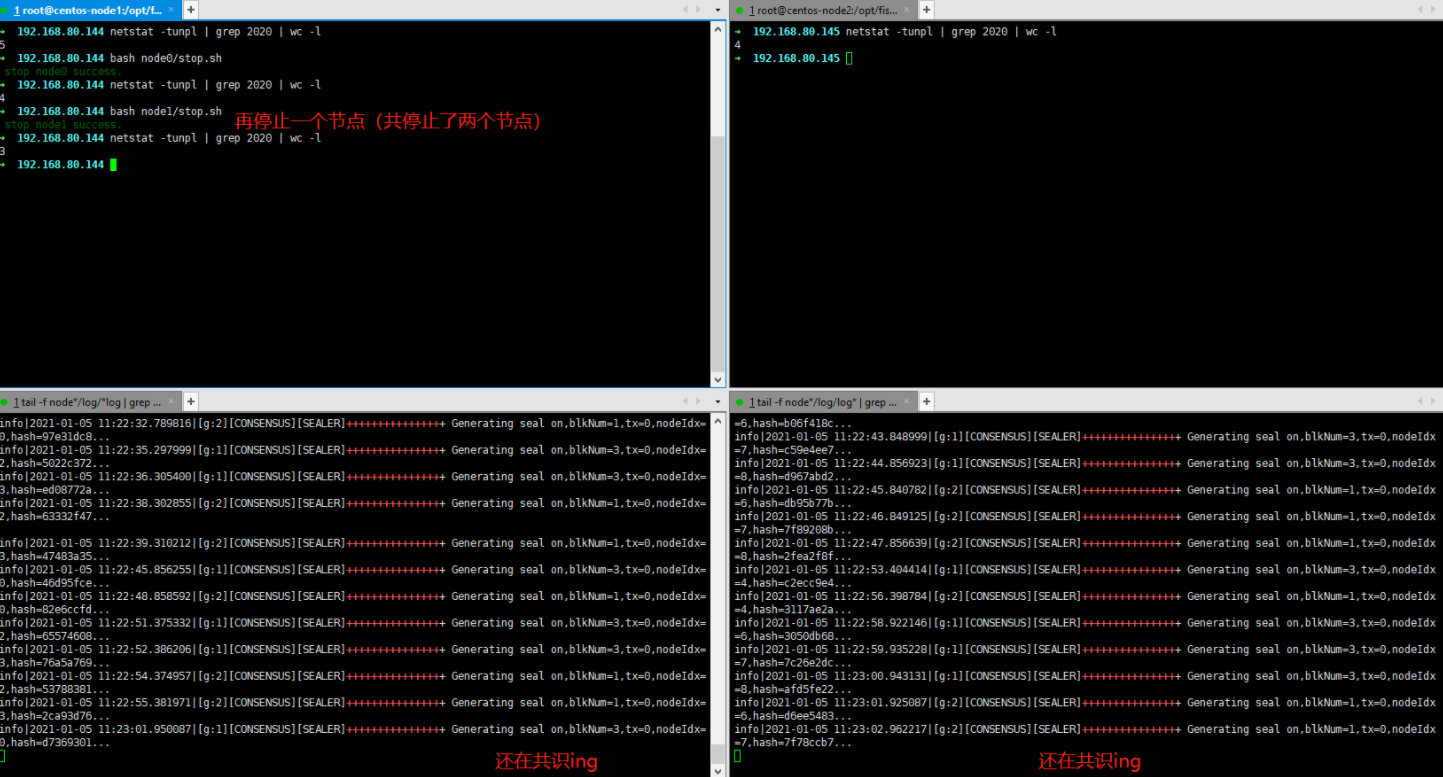
Task: Click green status dot on bottom-right log tab
Action: (739, 402)
